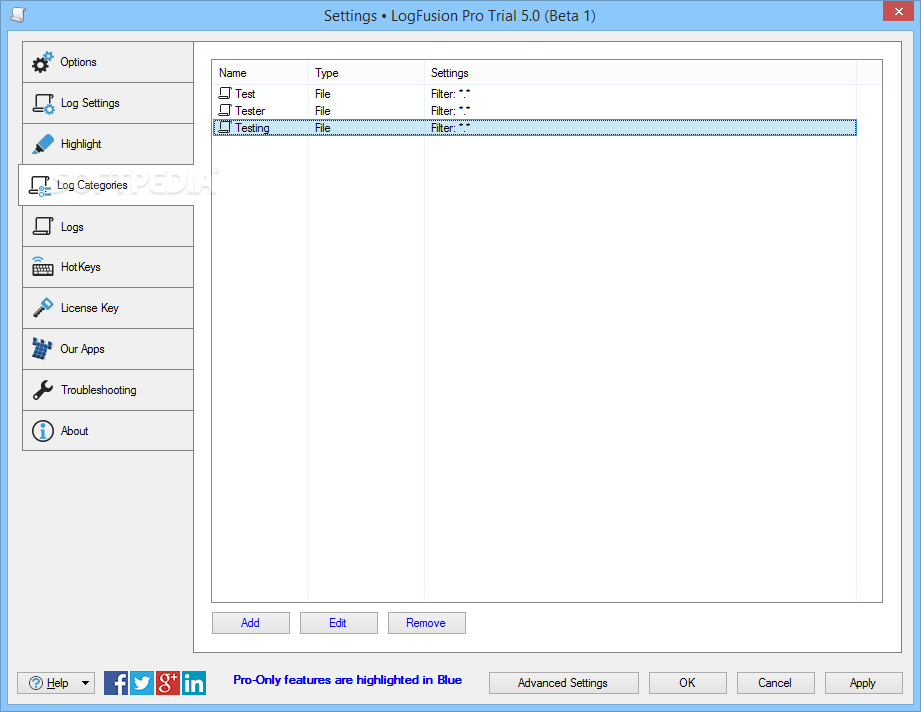The width and height of the screenshot is (921, 712).
Task: Click the Options gear icon
Action: click(42, 62)
